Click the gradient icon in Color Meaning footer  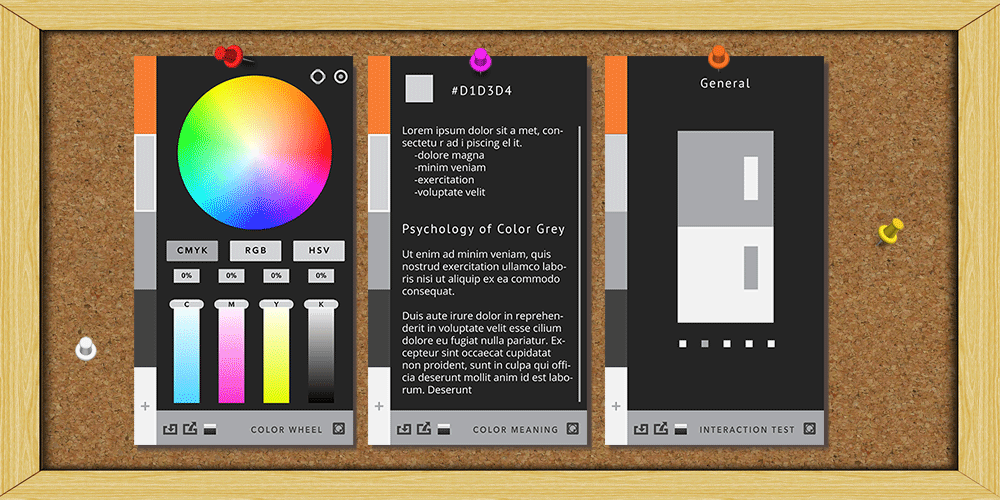(x=443, y=430)
